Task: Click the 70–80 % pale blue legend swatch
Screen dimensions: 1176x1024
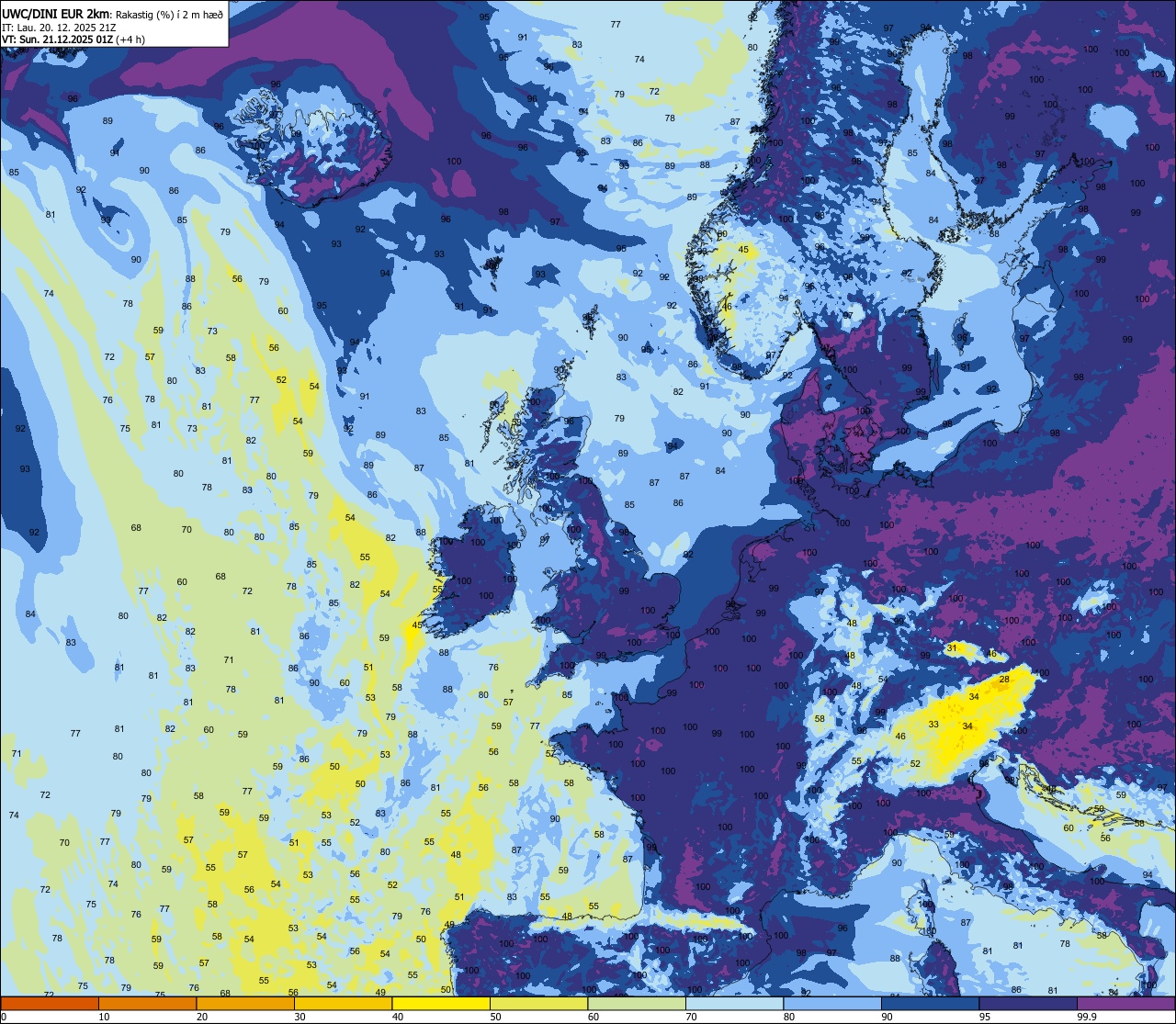Action: (734, 1003)
